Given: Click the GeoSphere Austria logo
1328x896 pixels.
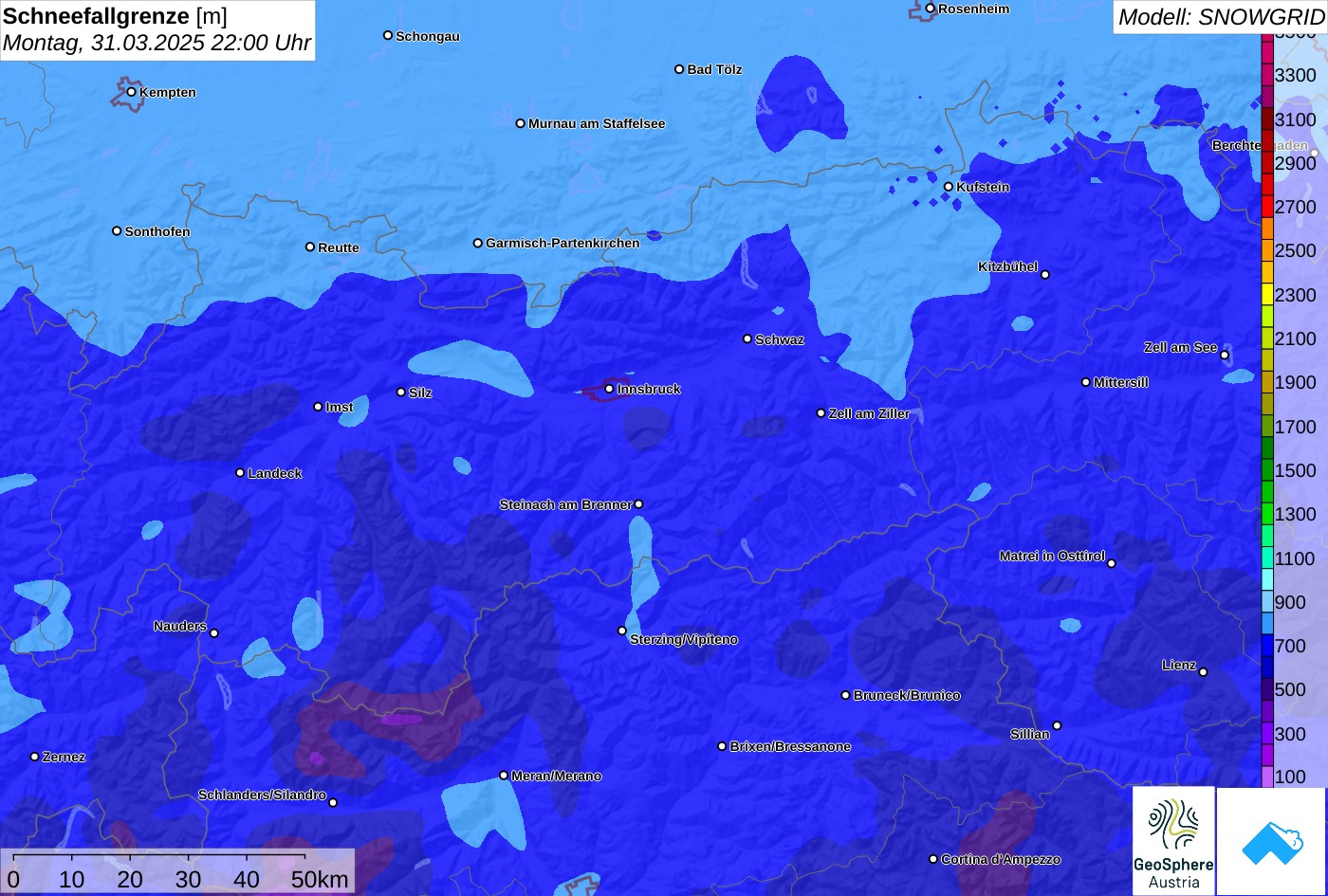Looking at the screenshot, I should pyautogui.click(x=1173, y=841).
